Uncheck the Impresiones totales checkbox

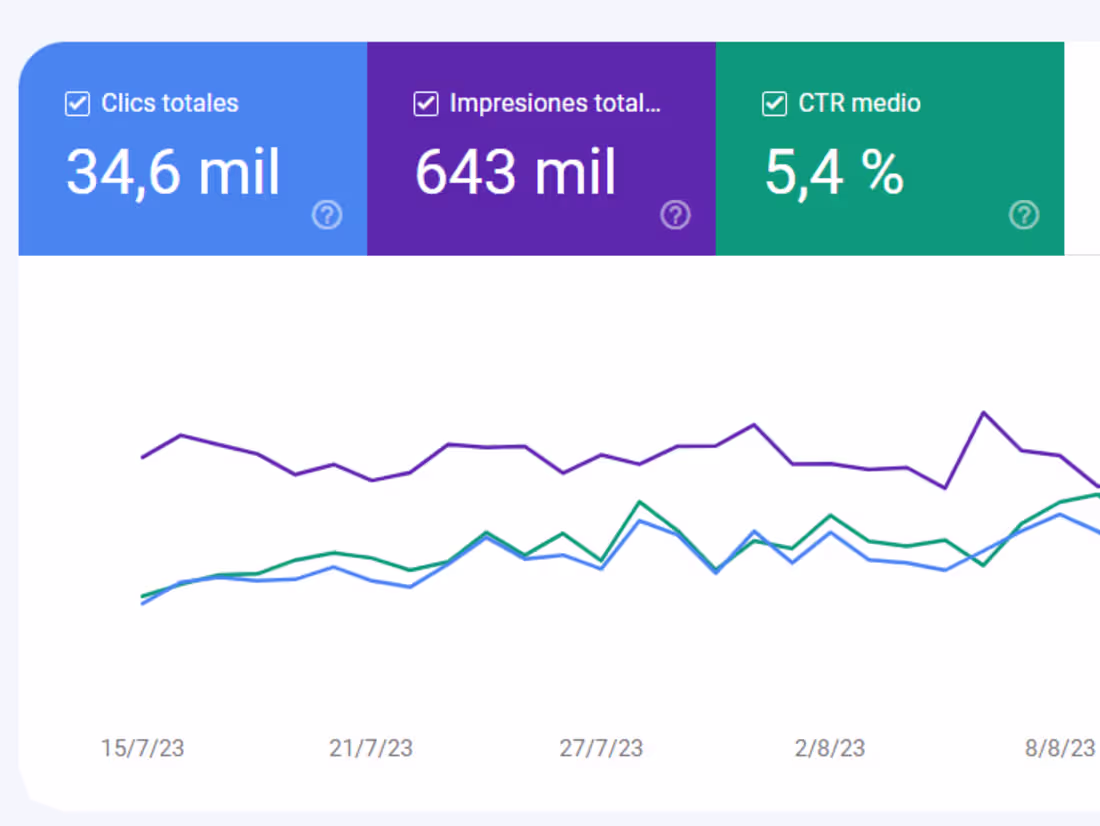coord(425,103)
